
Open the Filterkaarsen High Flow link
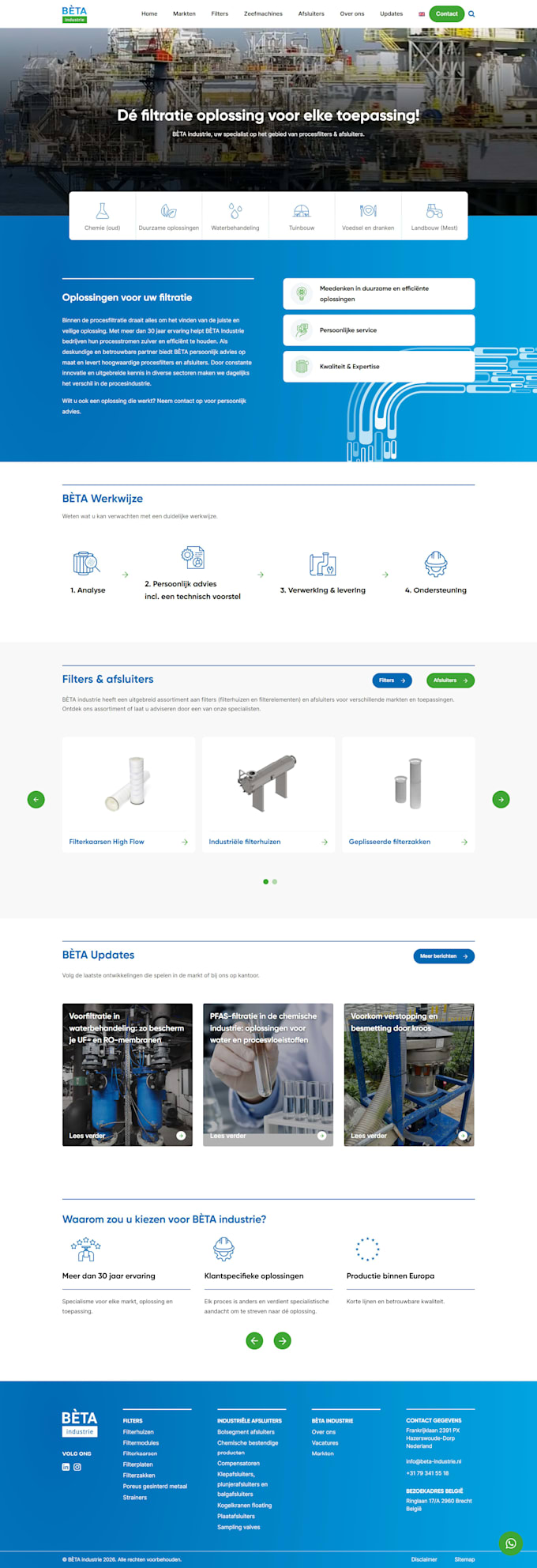tap(107, 842)
